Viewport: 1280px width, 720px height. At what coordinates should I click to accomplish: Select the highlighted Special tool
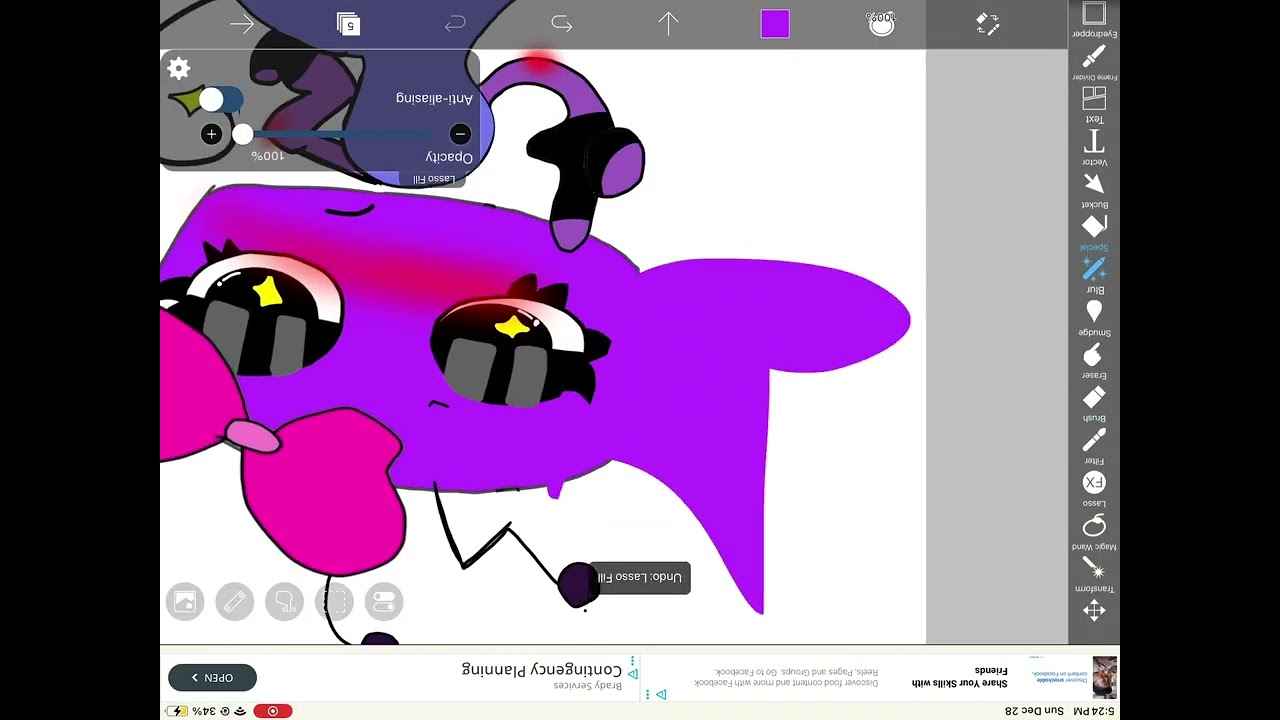tap(1094, 268)
